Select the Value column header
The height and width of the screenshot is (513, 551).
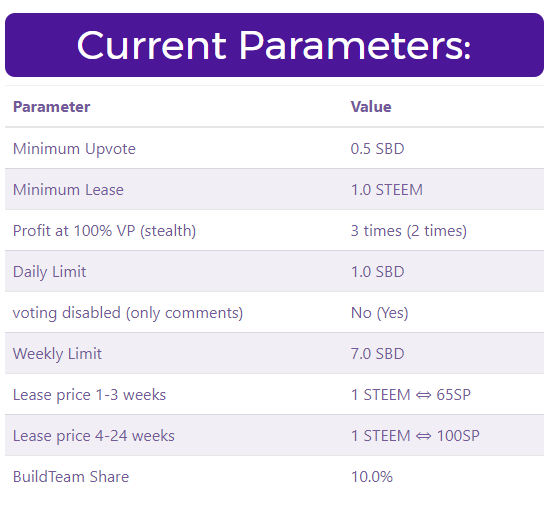click(x=371, y=107)
